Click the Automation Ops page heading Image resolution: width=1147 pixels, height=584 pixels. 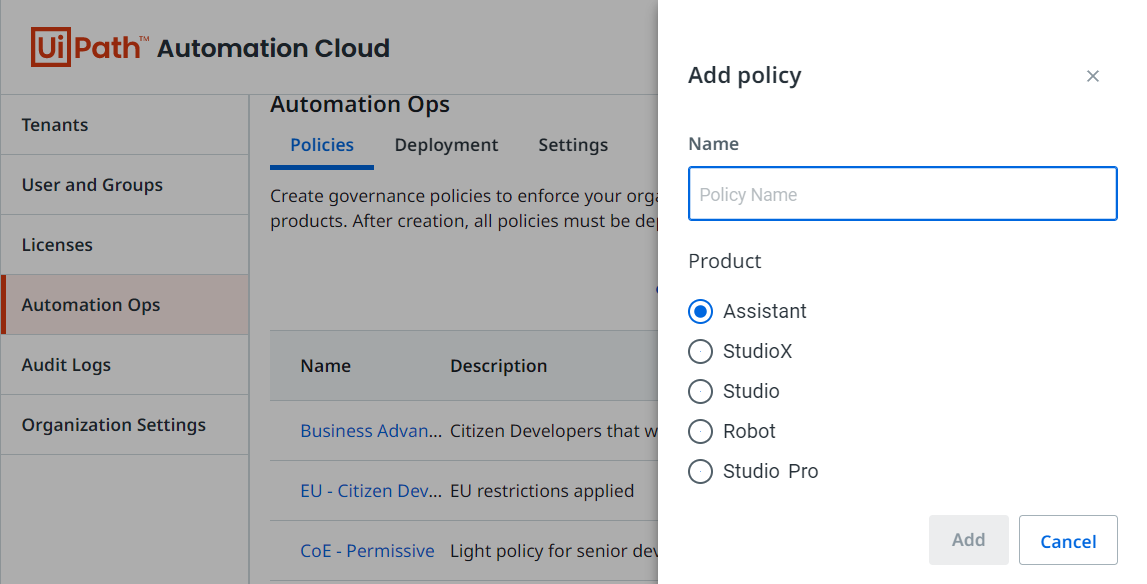point(360,105)
